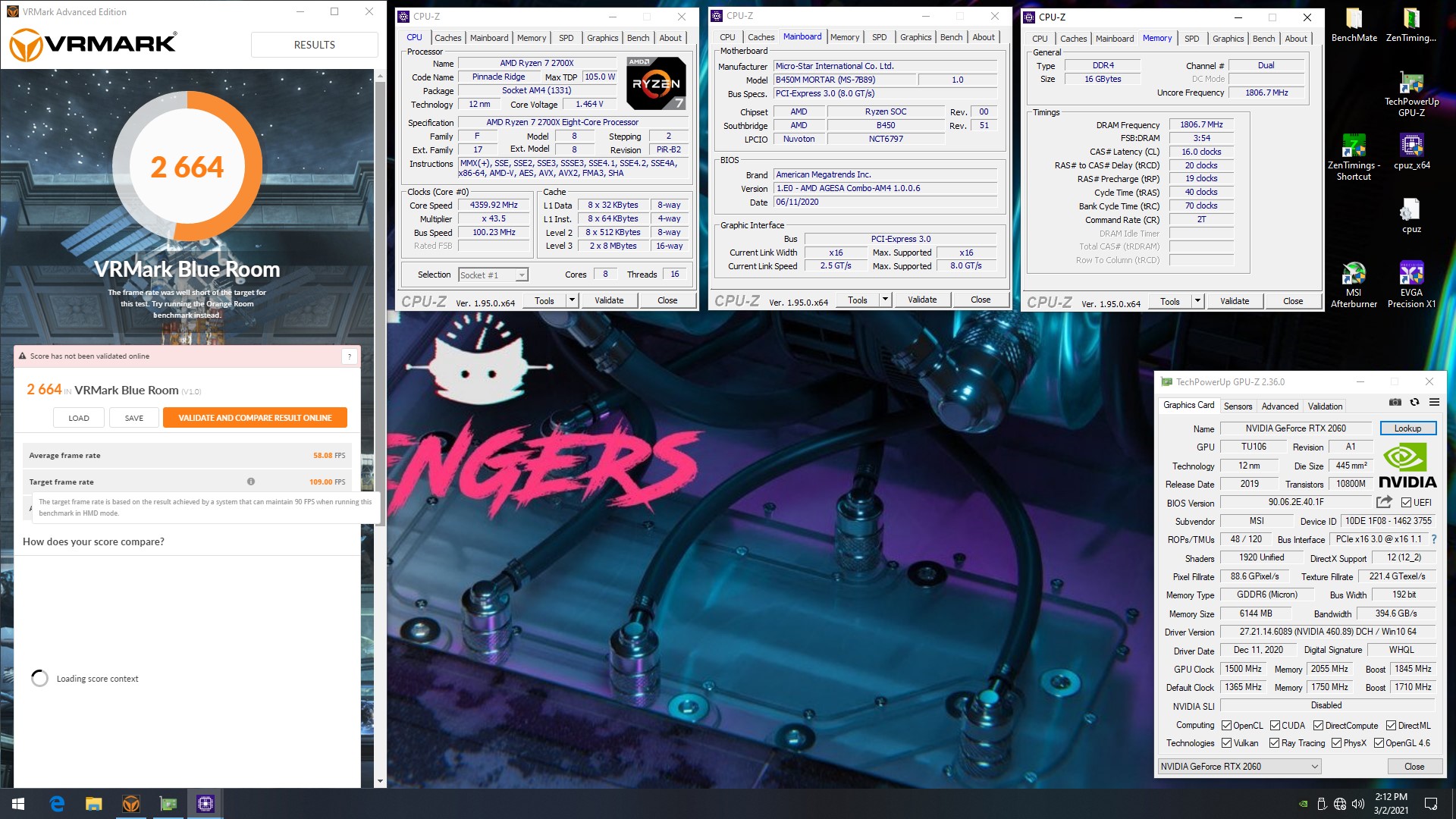Viewport: 1456px width, 819px height.
Task: Click GPU-Z refresh icon
Action: (x=1414, y=402)
